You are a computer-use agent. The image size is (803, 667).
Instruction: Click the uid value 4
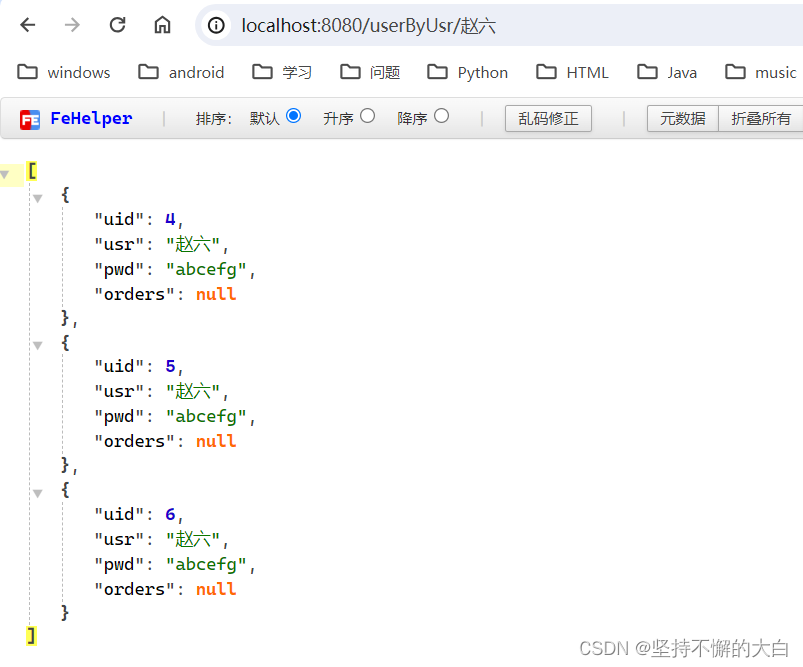pyautogui.click(x=170, y=219)
